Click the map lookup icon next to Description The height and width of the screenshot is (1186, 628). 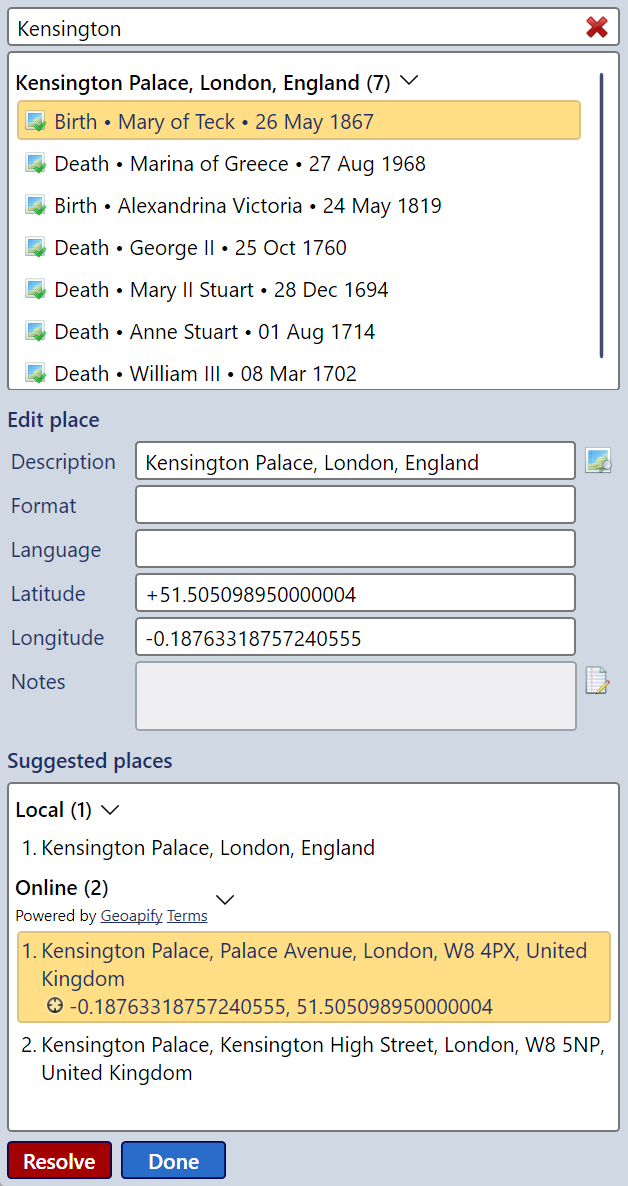coord(598,462)
